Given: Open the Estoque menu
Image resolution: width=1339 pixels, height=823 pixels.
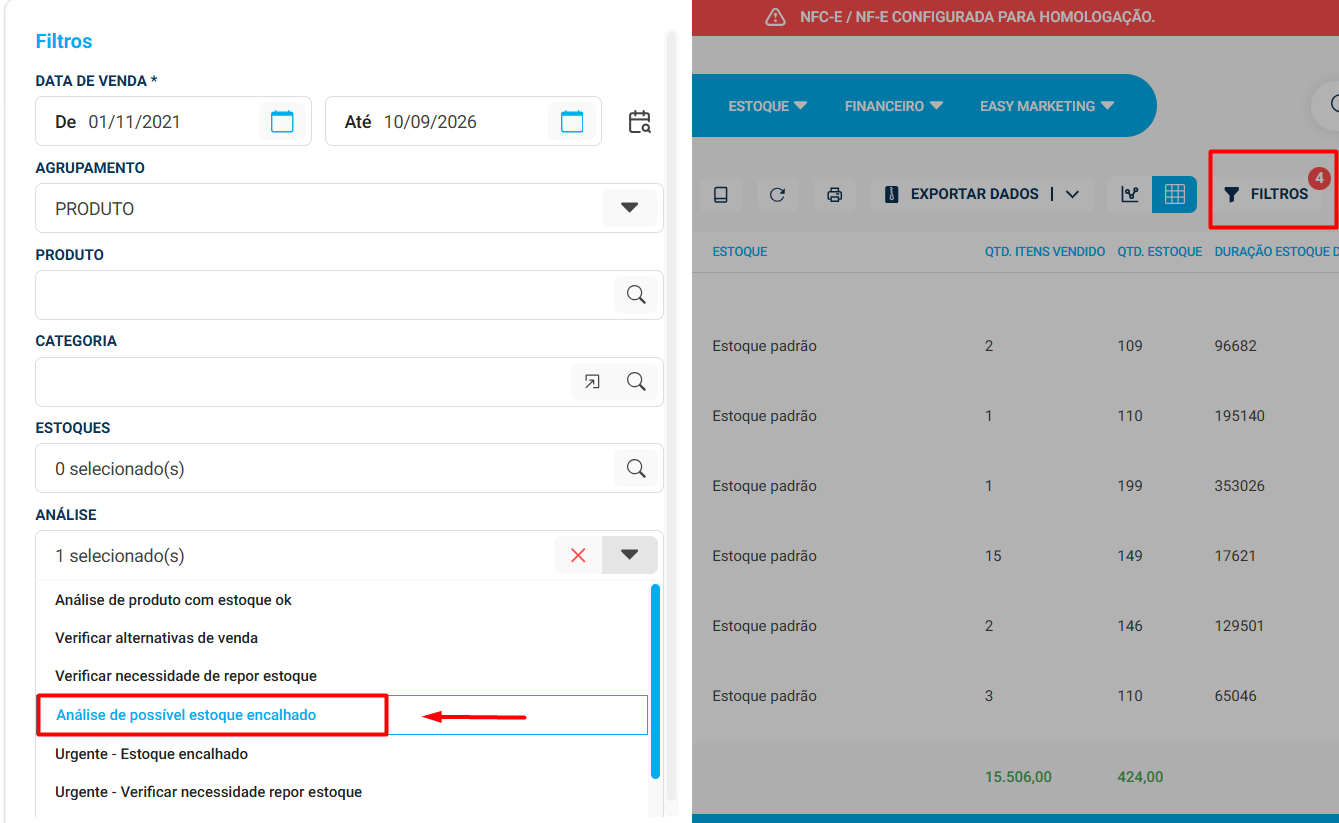Looking at the screenshot, I should 768,106.
